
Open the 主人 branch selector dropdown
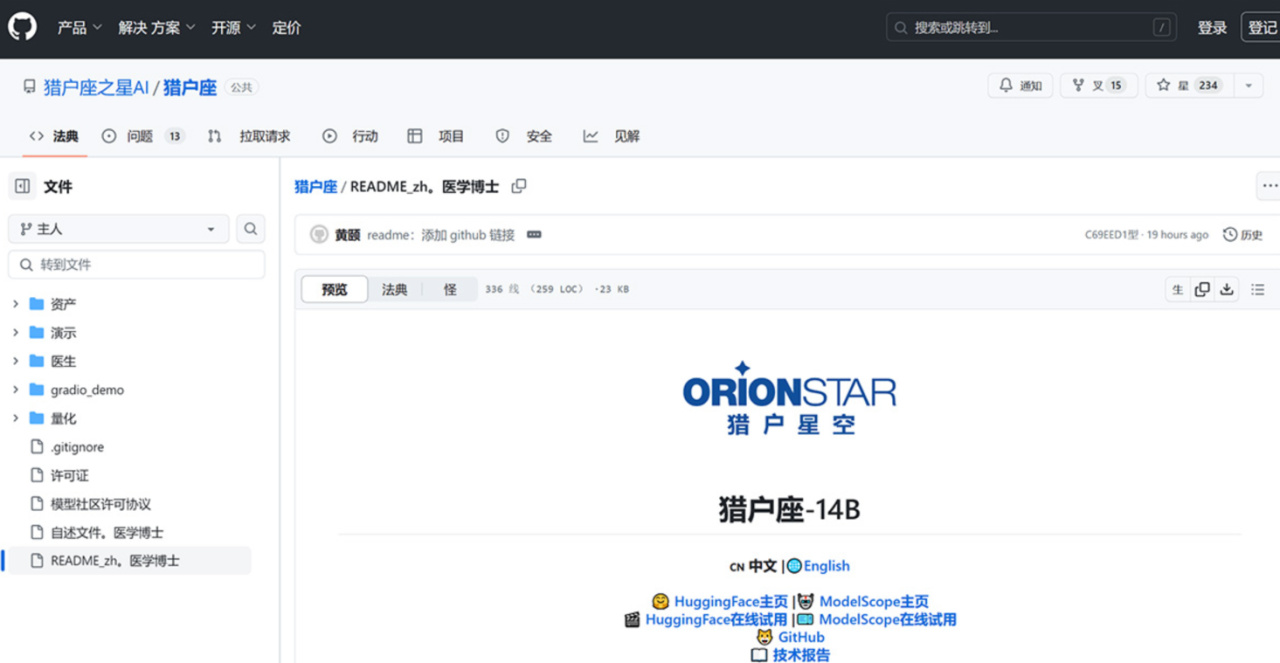(x=119, y=229)
